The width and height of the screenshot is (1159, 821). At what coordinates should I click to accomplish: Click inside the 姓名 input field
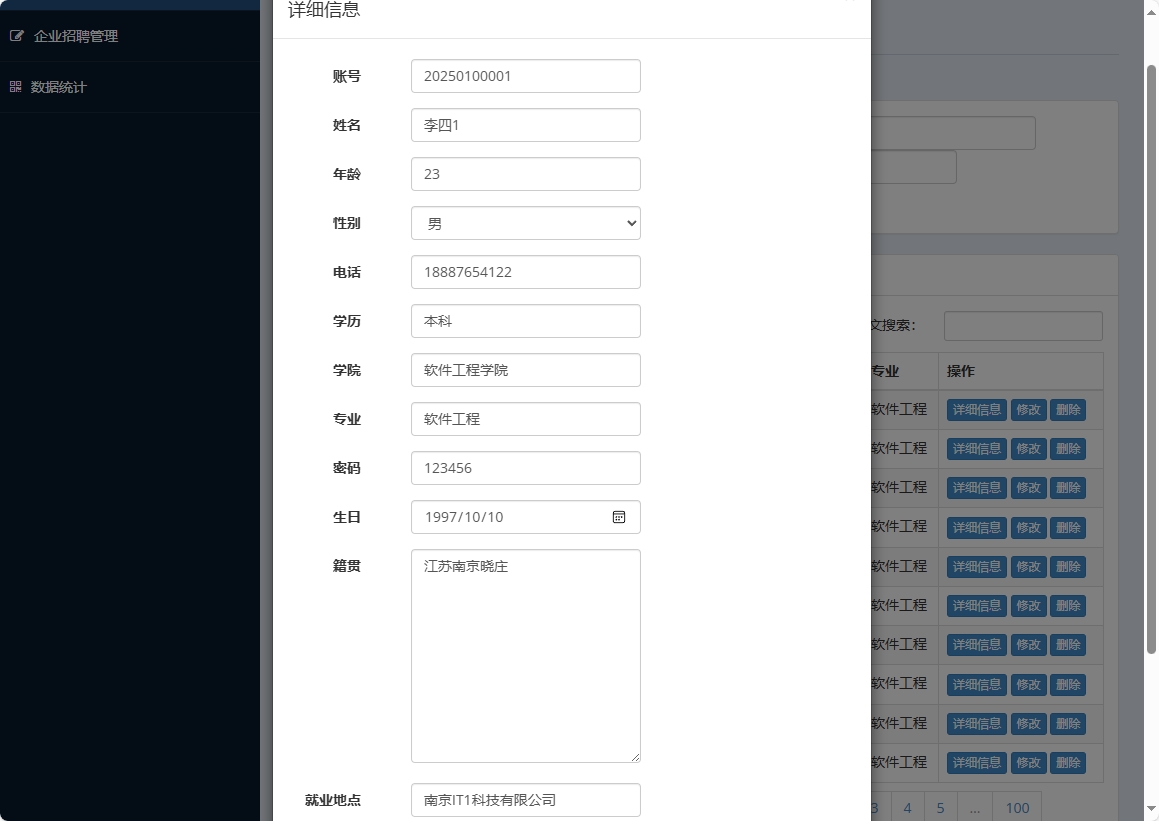click(525, 124)
